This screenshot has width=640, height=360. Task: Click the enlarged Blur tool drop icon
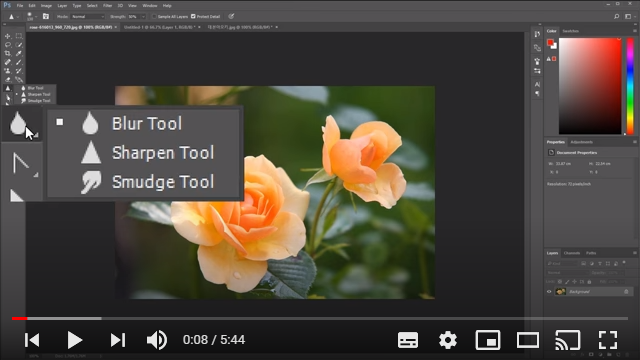pyautogui.click(x=18, y=123)
